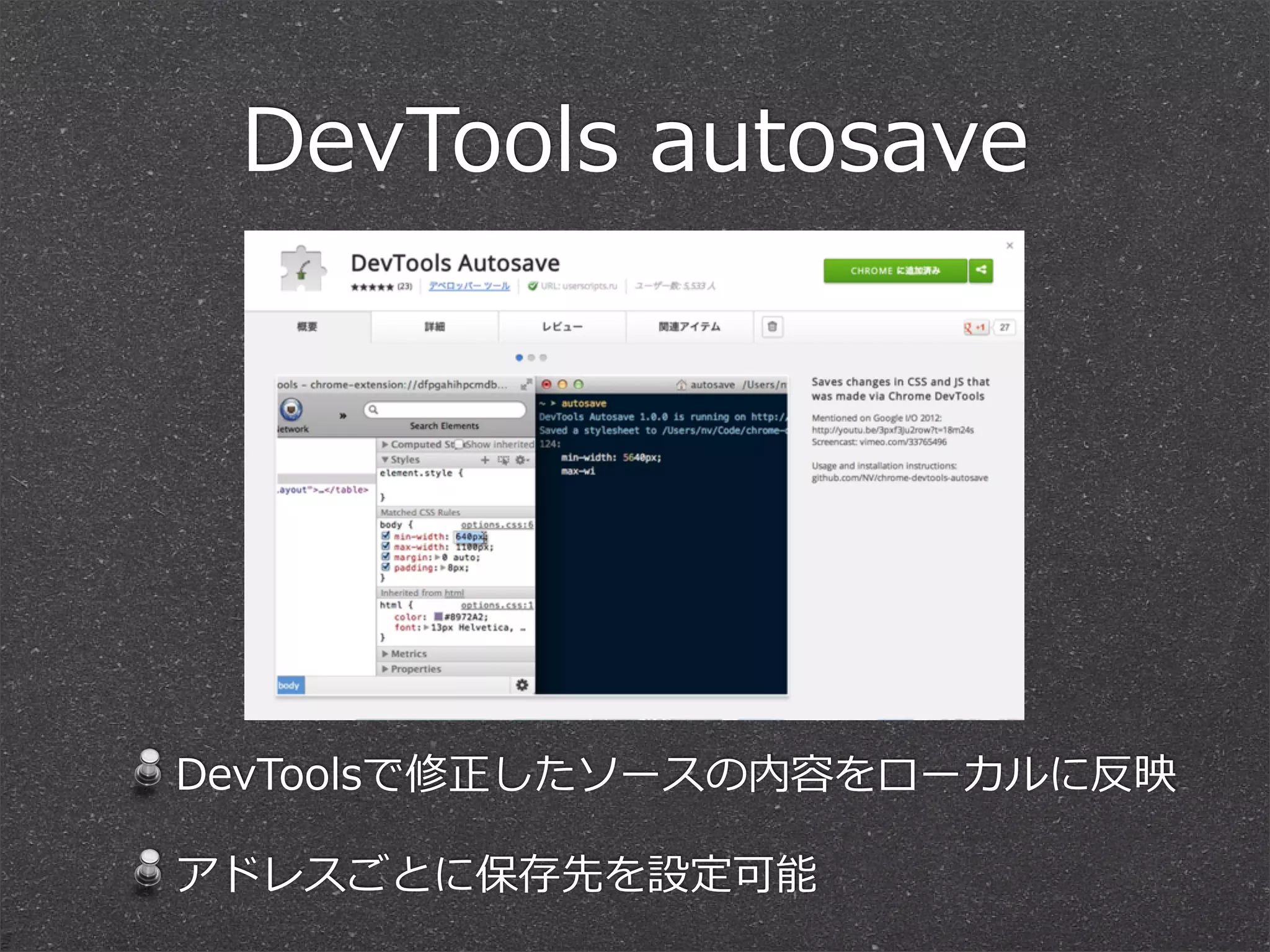Select the first blue carousel dot

[519, 358]
